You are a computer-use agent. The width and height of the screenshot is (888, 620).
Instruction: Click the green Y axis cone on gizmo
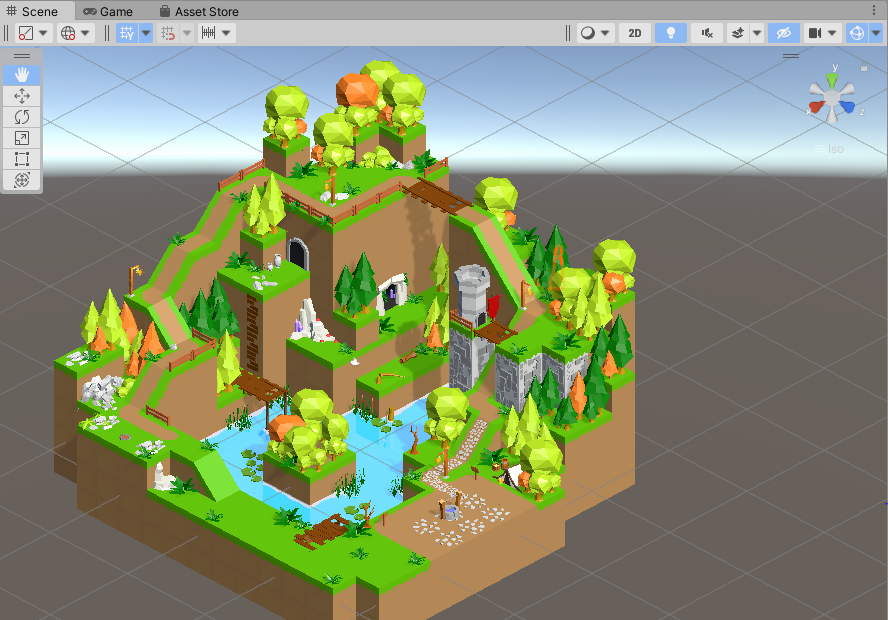pyautogui.click(x=831, y=80)
